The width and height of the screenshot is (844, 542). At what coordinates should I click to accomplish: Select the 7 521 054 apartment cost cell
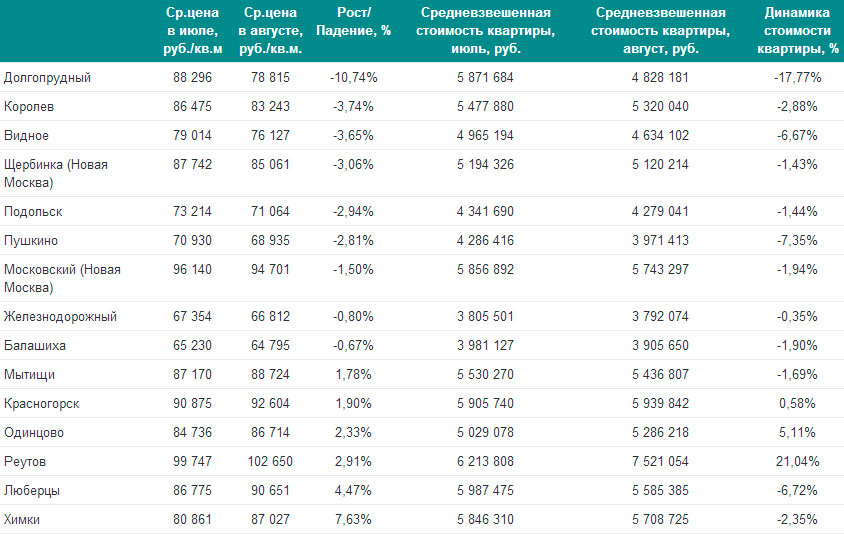[660, 461]
